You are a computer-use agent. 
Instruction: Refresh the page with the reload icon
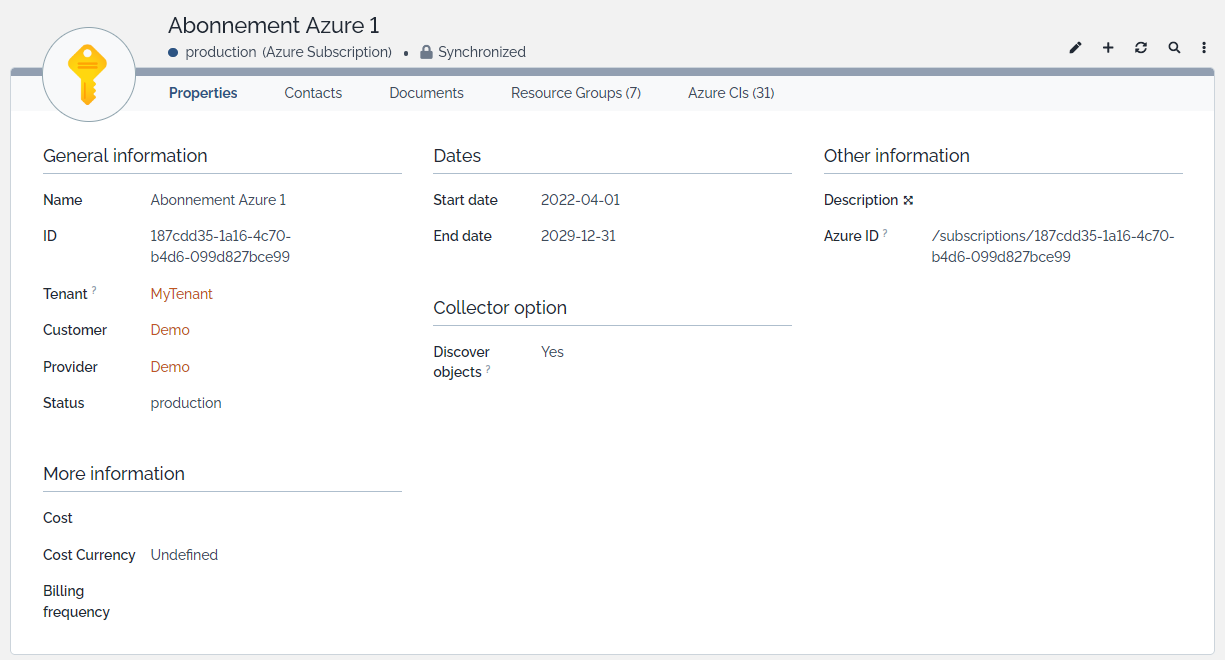pyautogui.click(x=1141, y=48)
